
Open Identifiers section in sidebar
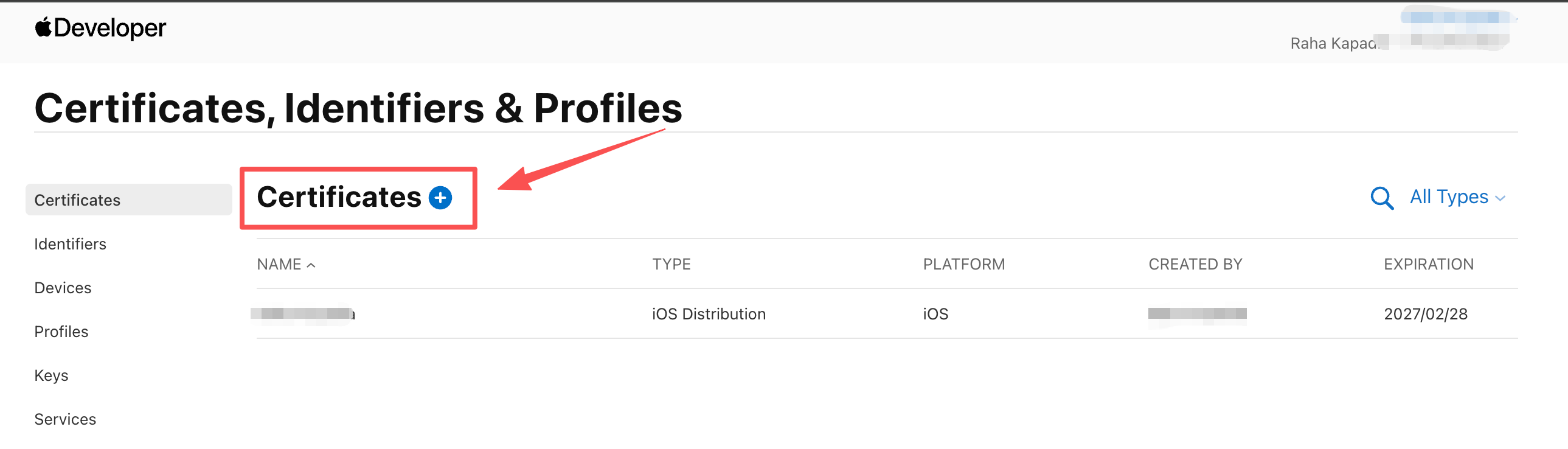tap(70, 244)
